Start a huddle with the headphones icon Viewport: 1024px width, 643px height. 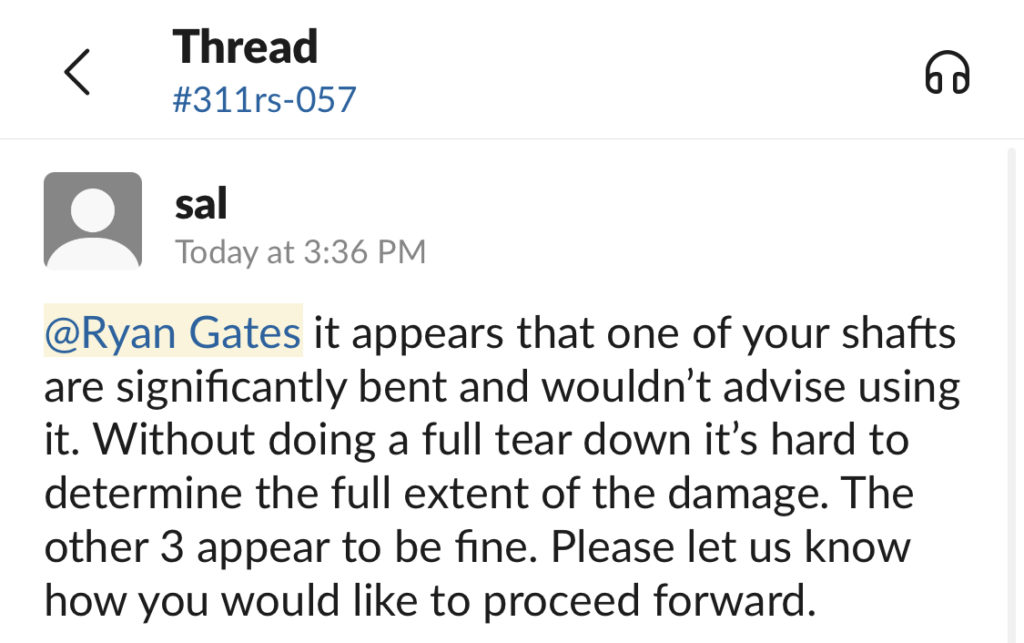click(x=947, y=72)
